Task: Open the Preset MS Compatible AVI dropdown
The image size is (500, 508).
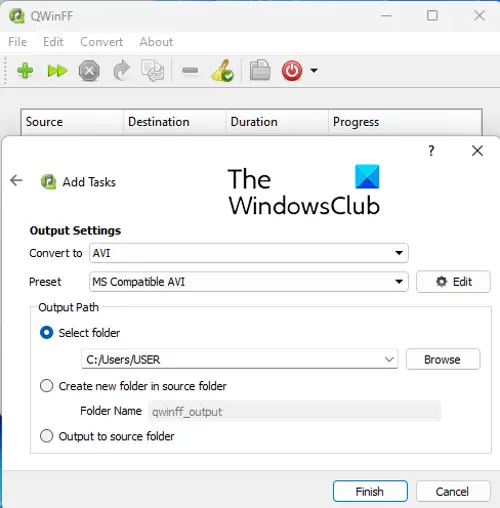Action: [249, 282]
